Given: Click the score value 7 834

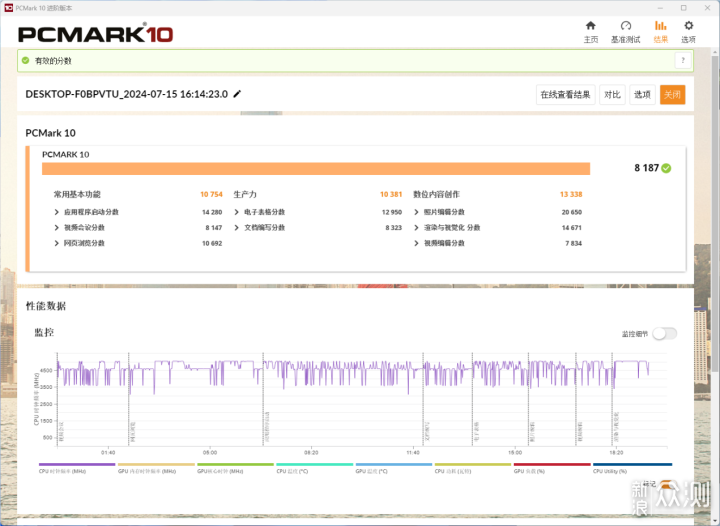Looking at the screenshot, I should 574,243.
